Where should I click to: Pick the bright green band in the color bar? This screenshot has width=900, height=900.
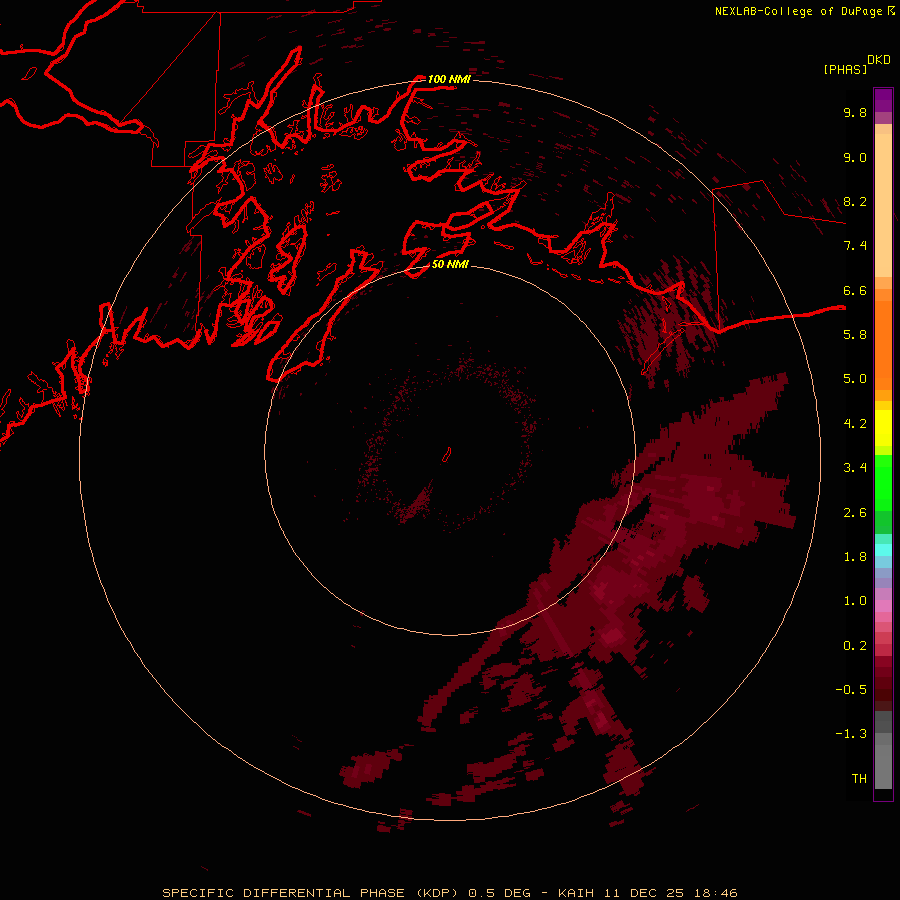click(883, 483)
